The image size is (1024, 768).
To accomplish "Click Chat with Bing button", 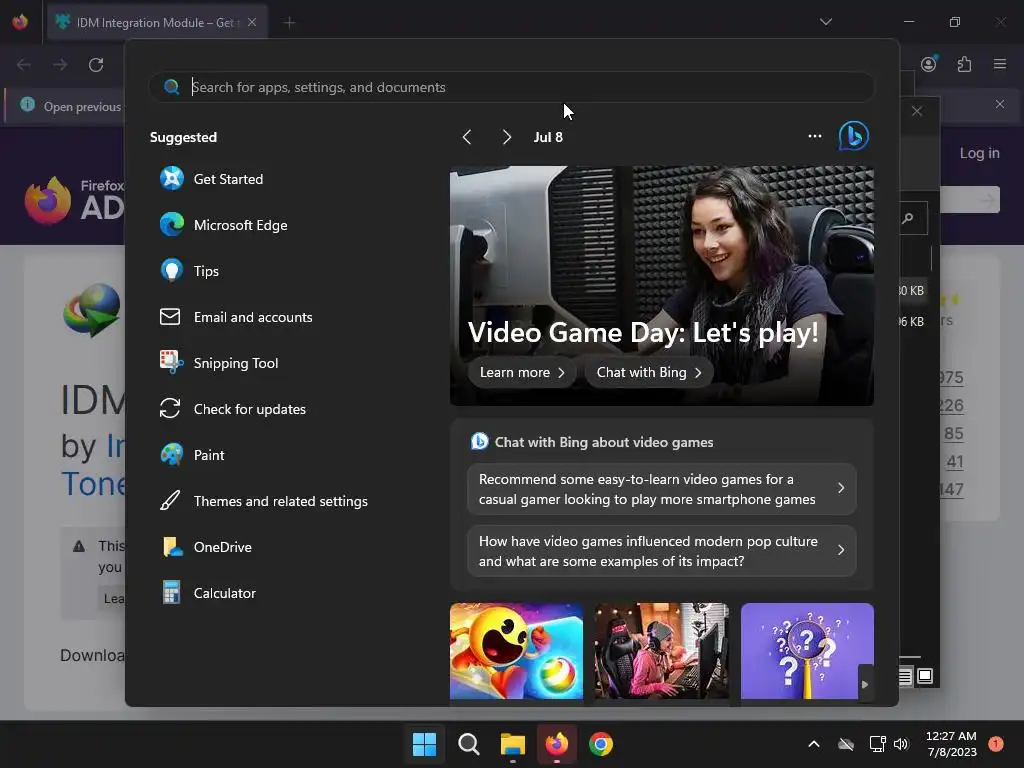I will pyautogui.click(x=648, y=372).
